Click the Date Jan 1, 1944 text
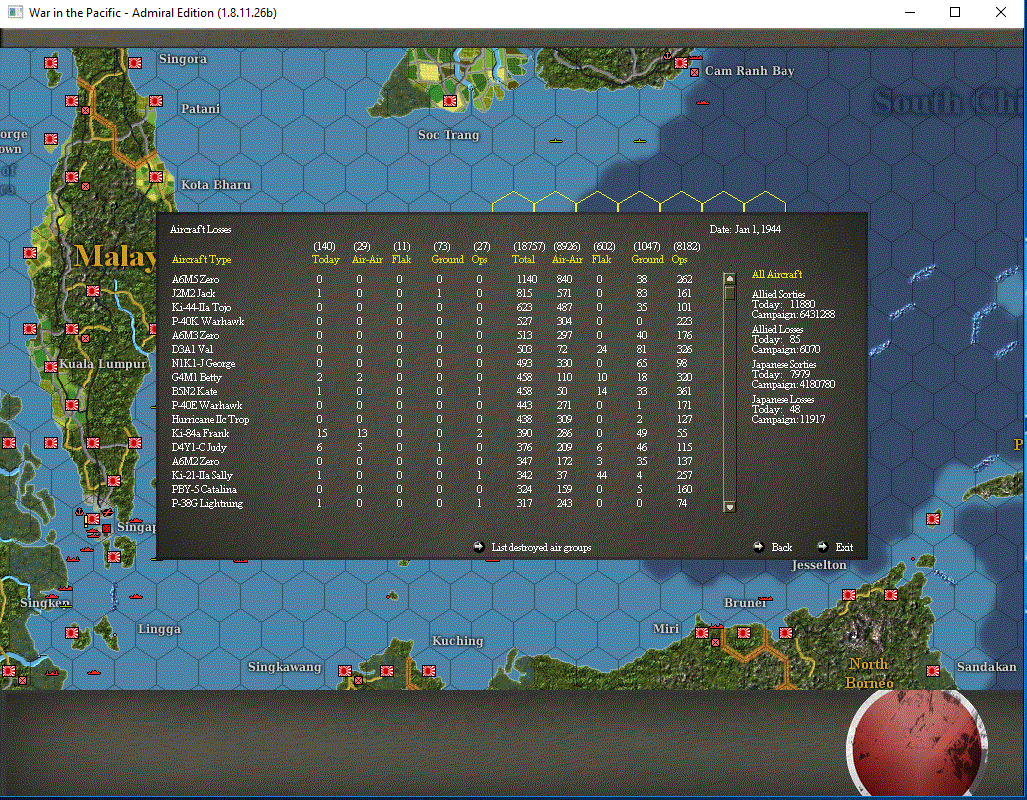Screen dimensions: 1027x800 point(745,229)
